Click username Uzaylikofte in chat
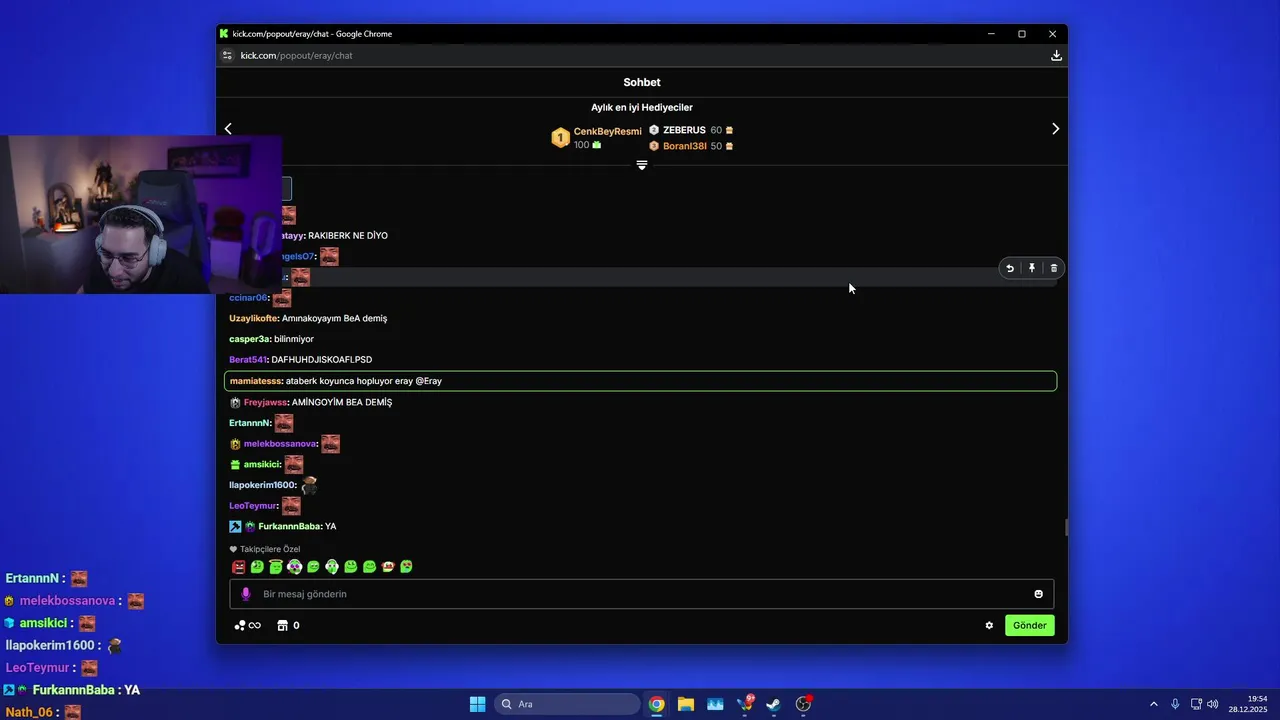Image resolution: width=1280 pixels, height=720 pixels. coord(254,318)
